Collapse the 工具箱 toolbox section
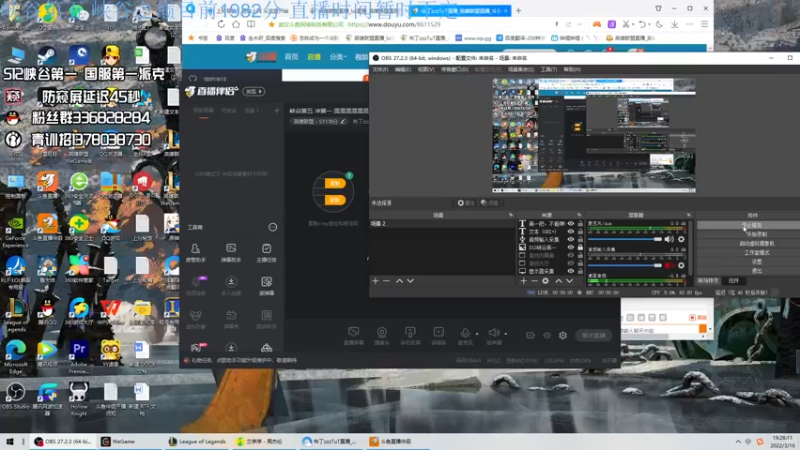Image resolution: width=800 pixels, height=450 pixels. (273, 227)
